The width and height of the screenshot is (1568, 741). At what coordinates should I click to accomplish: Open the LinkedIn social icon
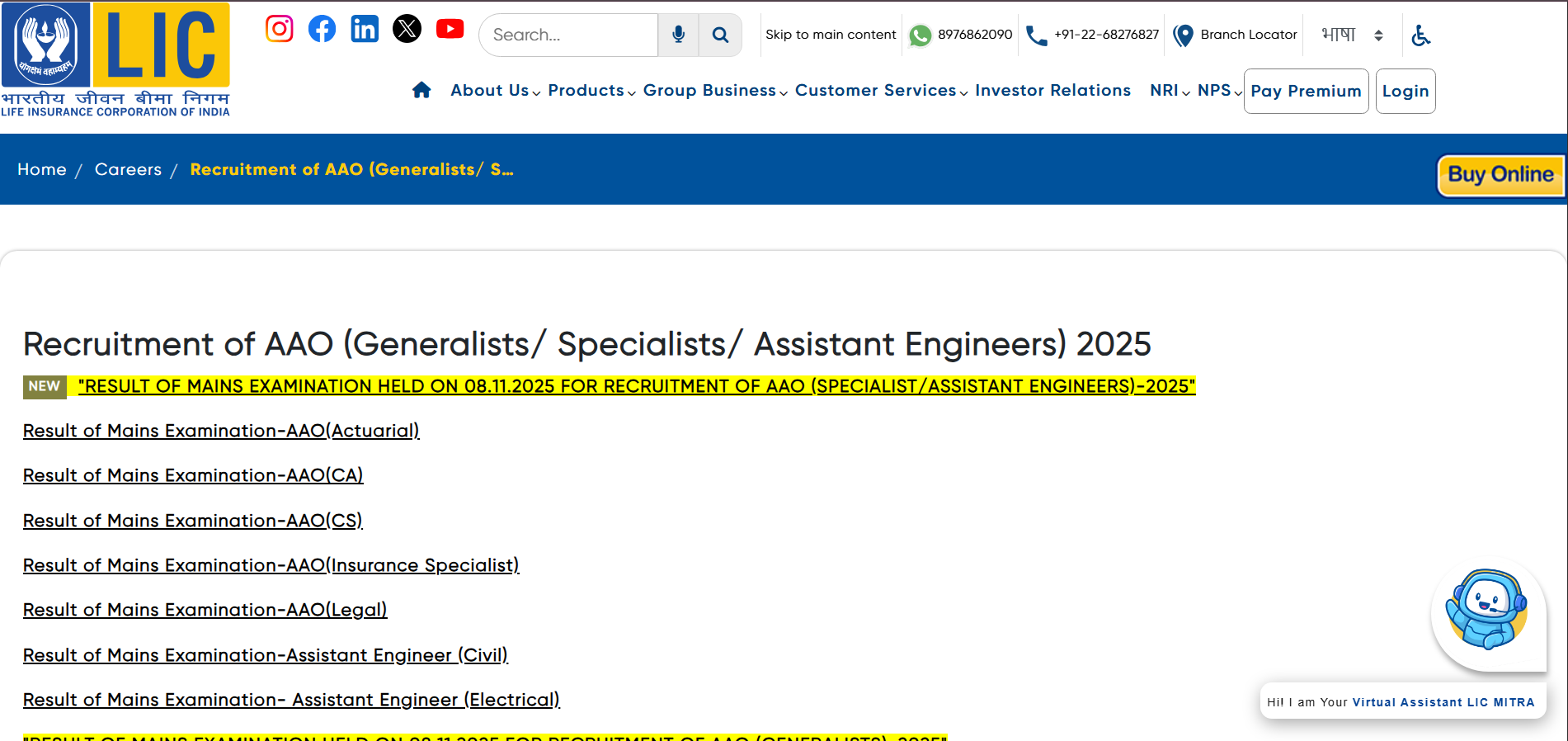click(365, 29)
